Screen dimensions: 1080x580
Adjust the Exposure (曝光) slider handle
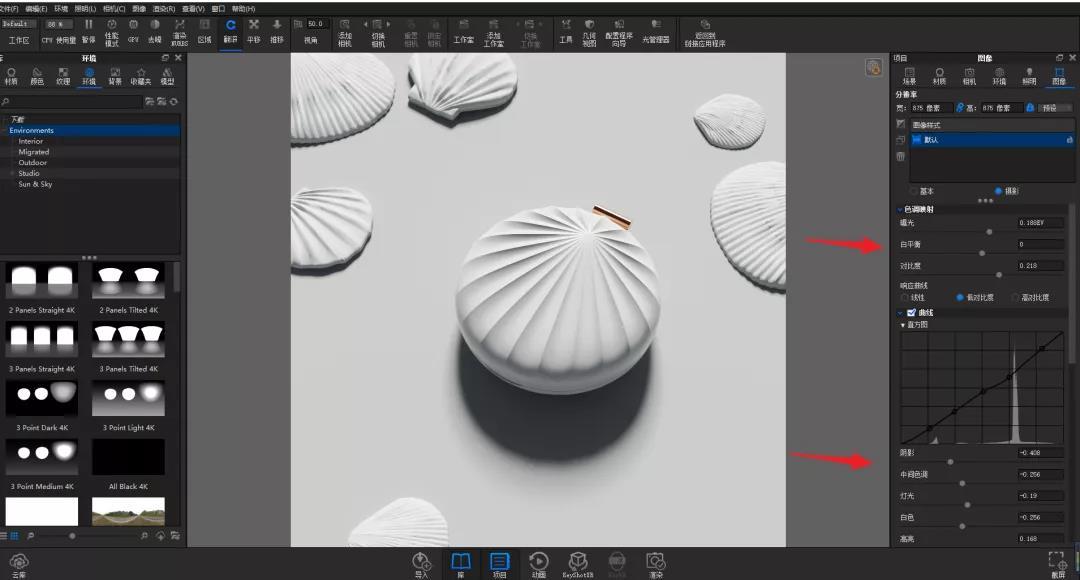[x=989, y=232]
